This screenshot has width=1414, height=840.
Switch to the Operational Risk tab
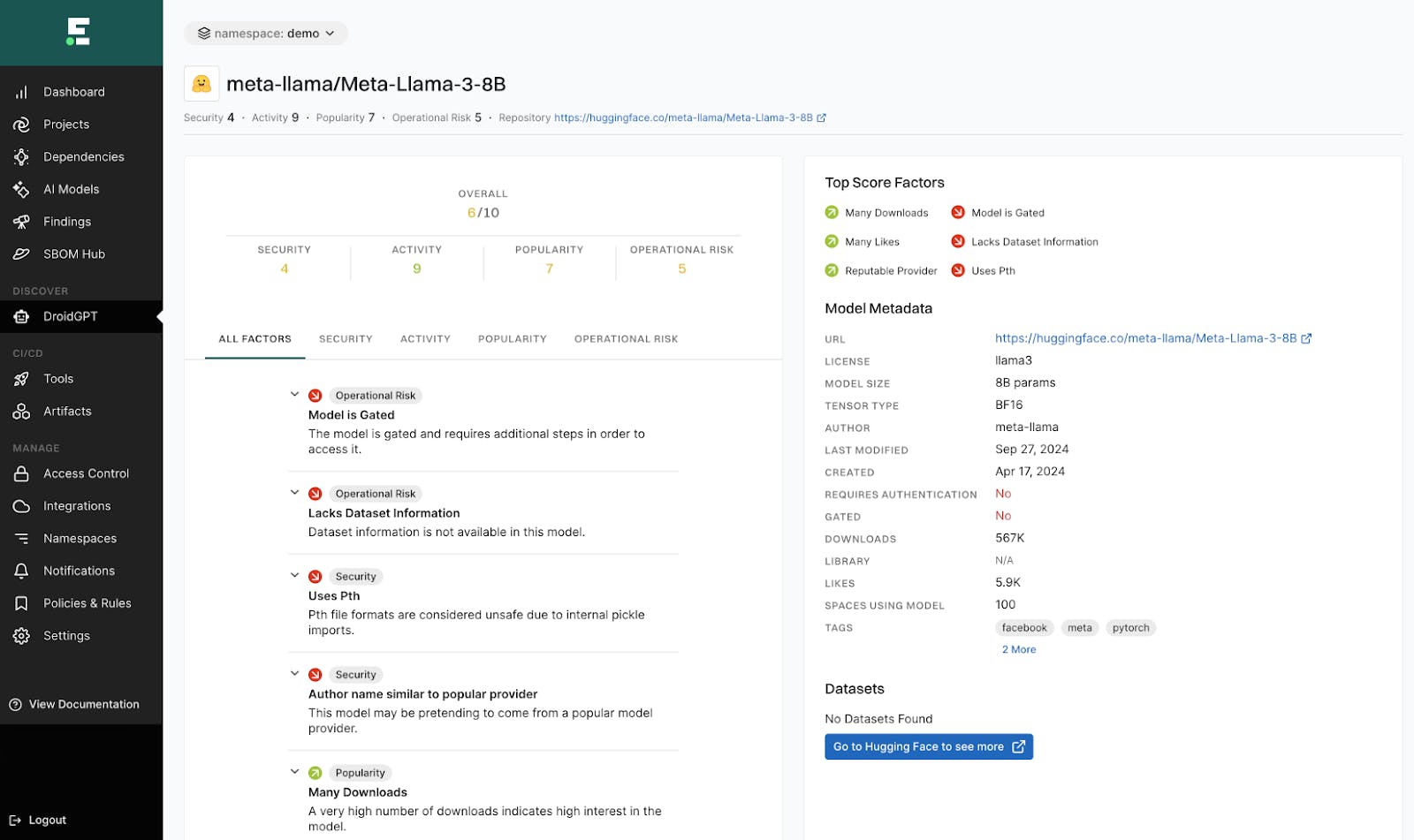pyautogui.click(x=626, y=339)
